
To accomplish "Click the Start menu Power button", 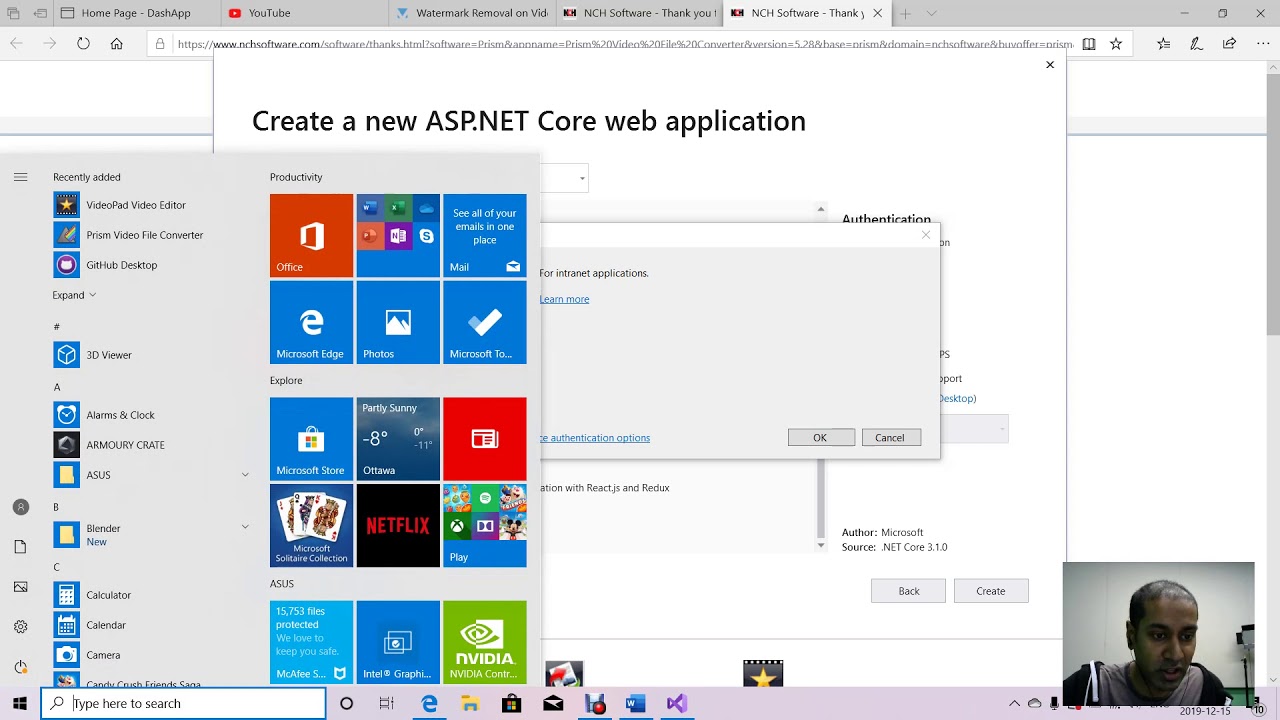I will point(20,667).
